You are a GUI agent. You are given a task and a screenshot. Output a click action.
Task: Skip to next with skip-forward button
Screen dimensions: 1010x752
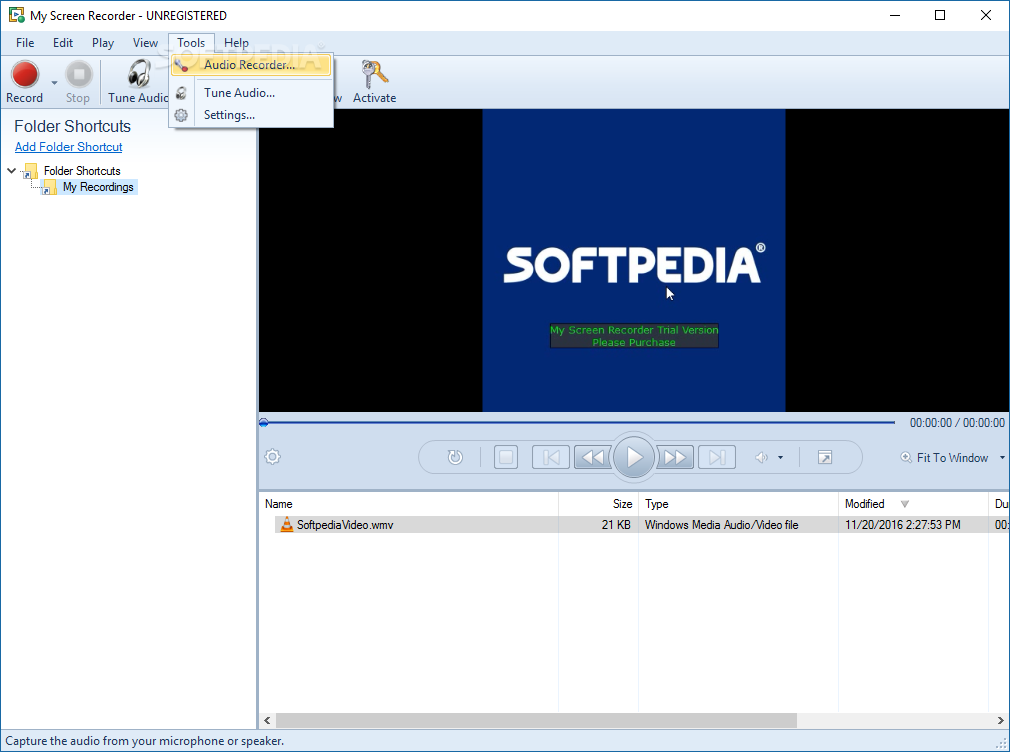coord(717,458)
